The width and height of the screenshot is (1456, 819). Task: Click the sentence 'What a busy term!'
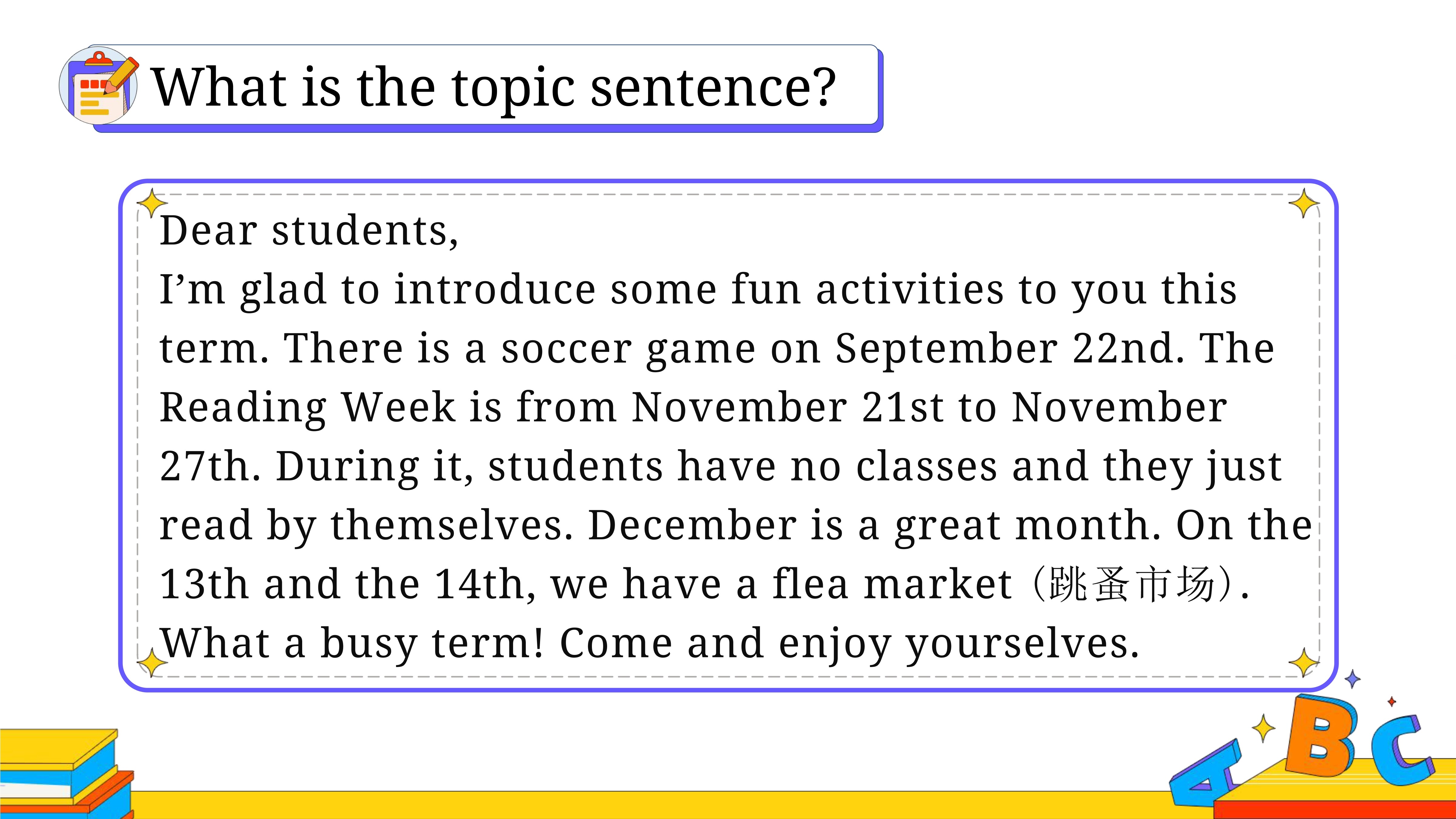(x=352, y=643)
